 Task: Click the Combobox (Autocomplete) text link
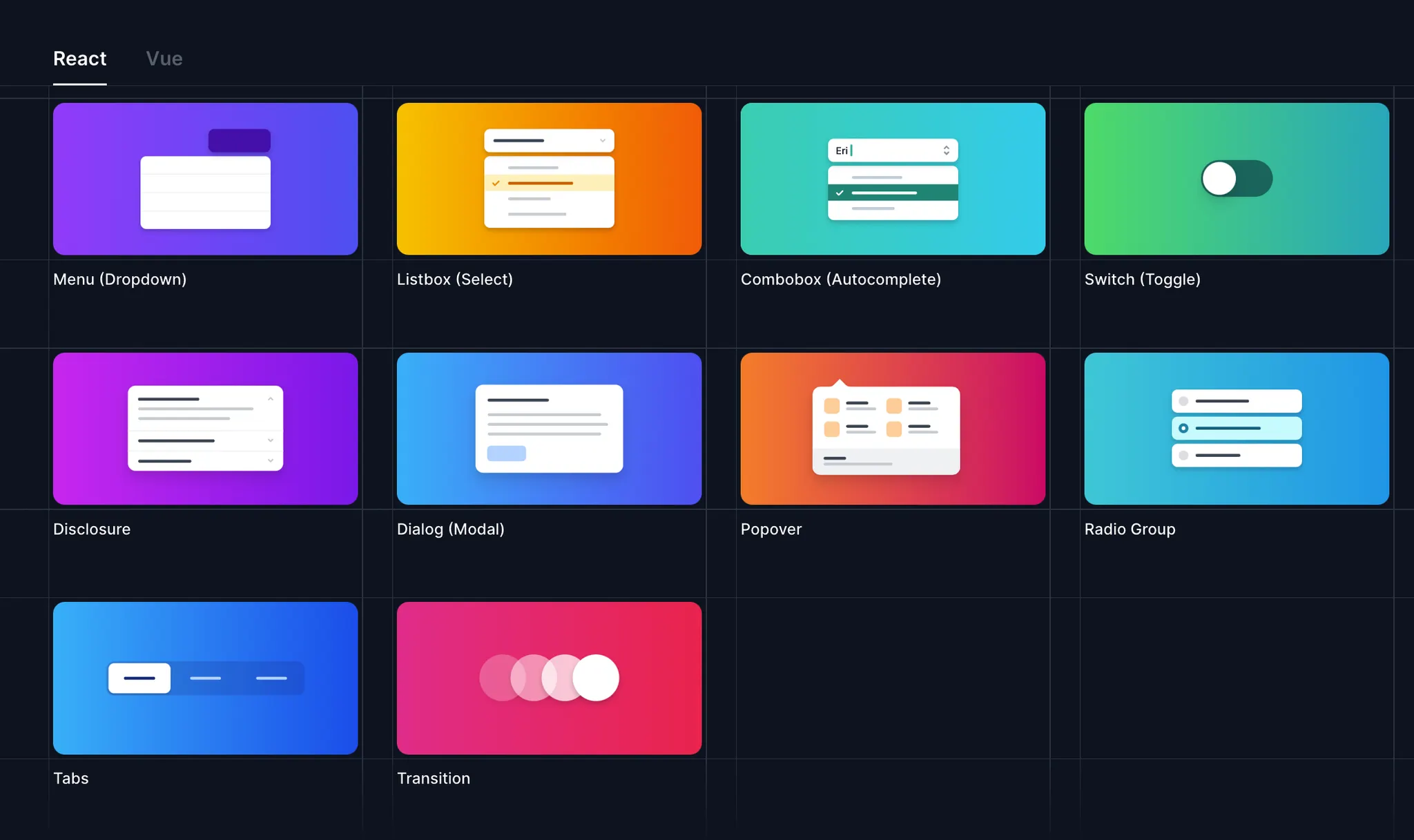tap(840, 280)
